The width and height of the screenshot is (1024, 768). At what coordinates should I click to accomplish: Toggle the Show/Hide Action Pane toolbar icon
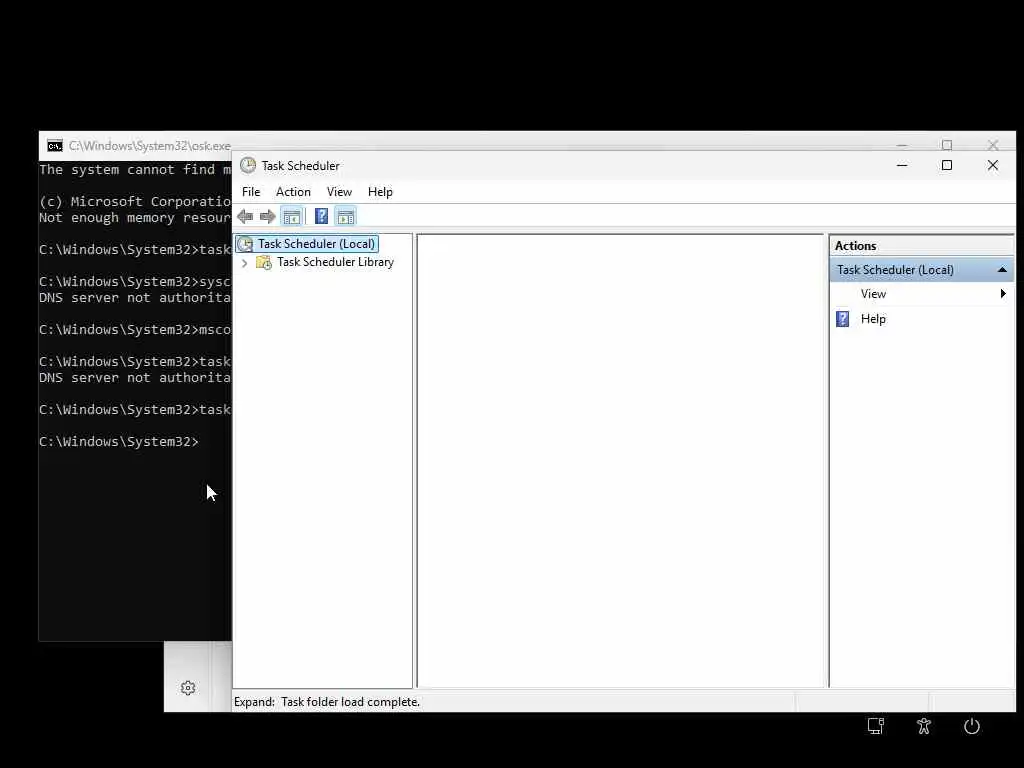click(345, 217)
